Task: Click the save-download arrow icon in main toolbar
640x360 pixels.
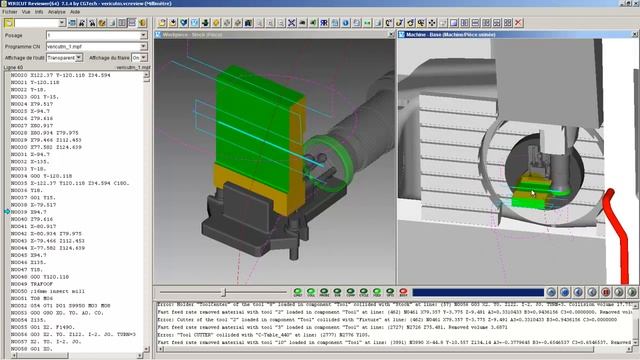Action: pyautogui.click(x=173, y=23)
